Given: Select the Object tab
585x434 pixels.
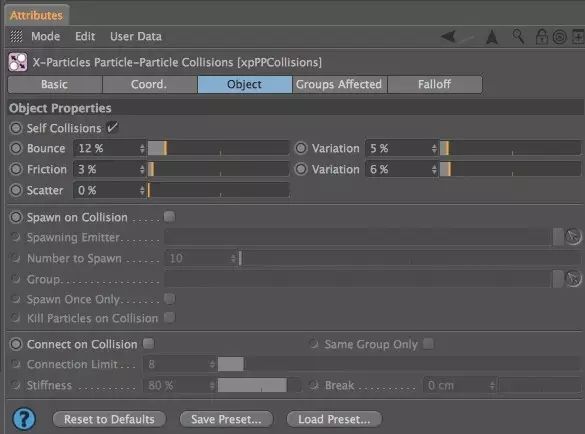Looking at the screenshot, I should coord(245,84).
